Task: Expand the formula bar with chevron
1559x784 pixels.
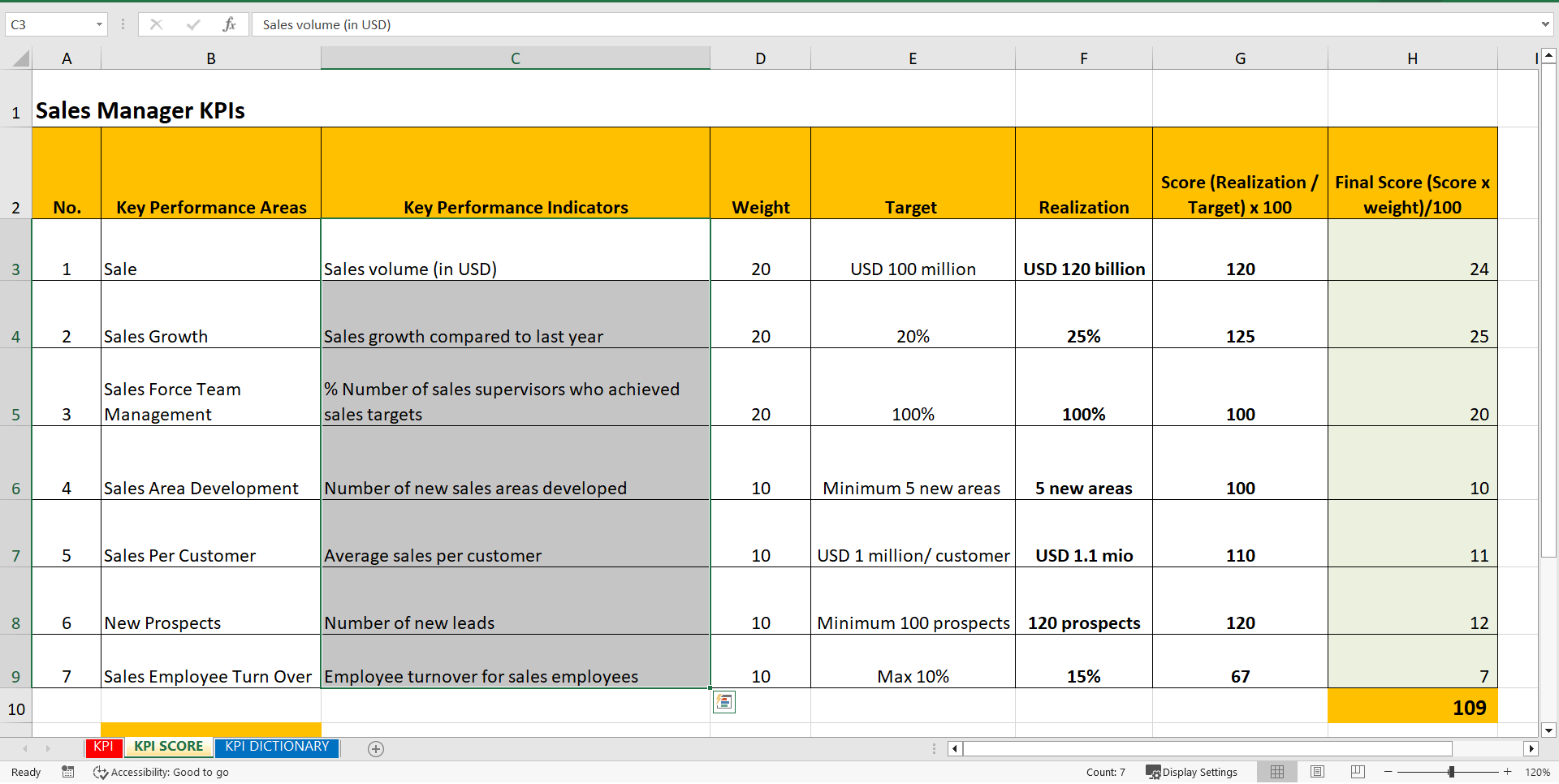Action: 1545,24
